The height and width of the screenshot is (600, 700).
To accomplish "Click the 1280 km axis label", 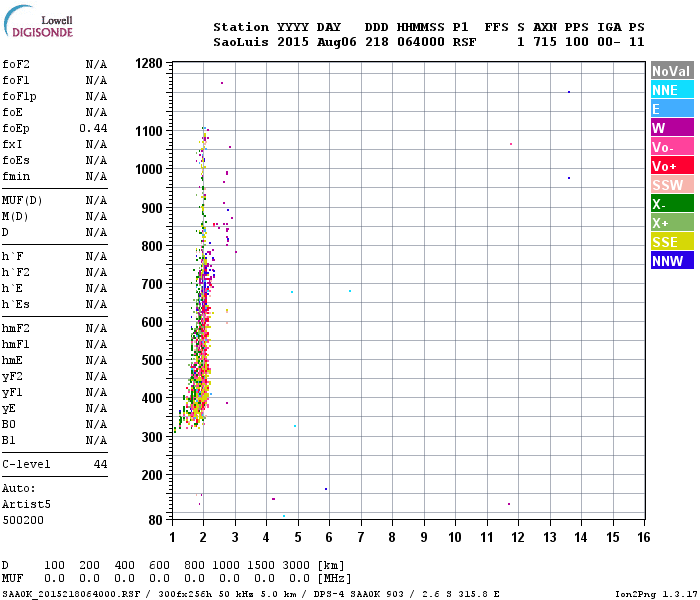I will pos(149,63).
